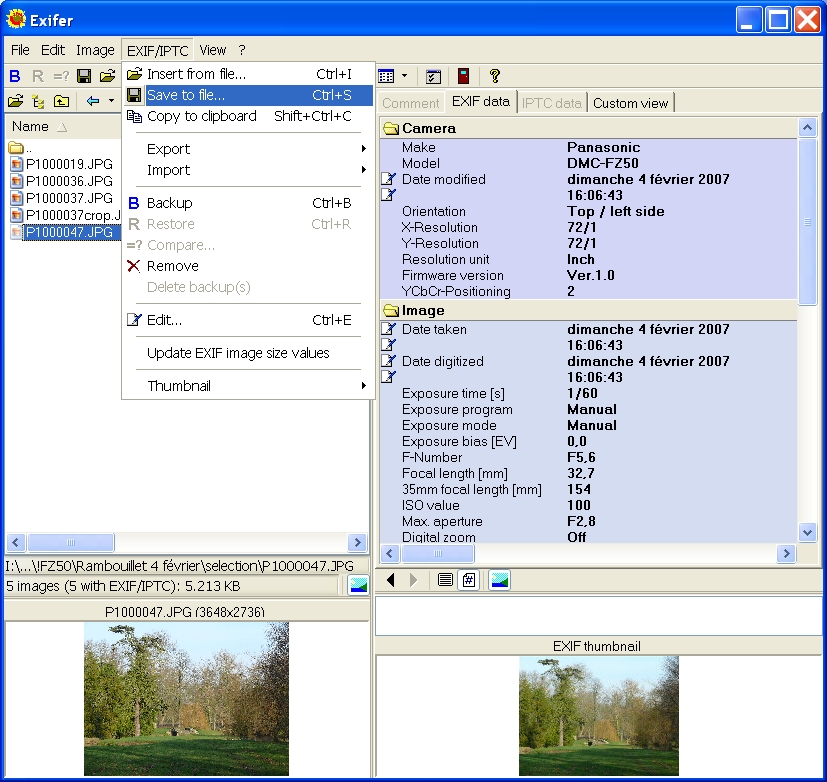
Task: Open the options checklist toolbar icon
Action: [x=433, y=76]
